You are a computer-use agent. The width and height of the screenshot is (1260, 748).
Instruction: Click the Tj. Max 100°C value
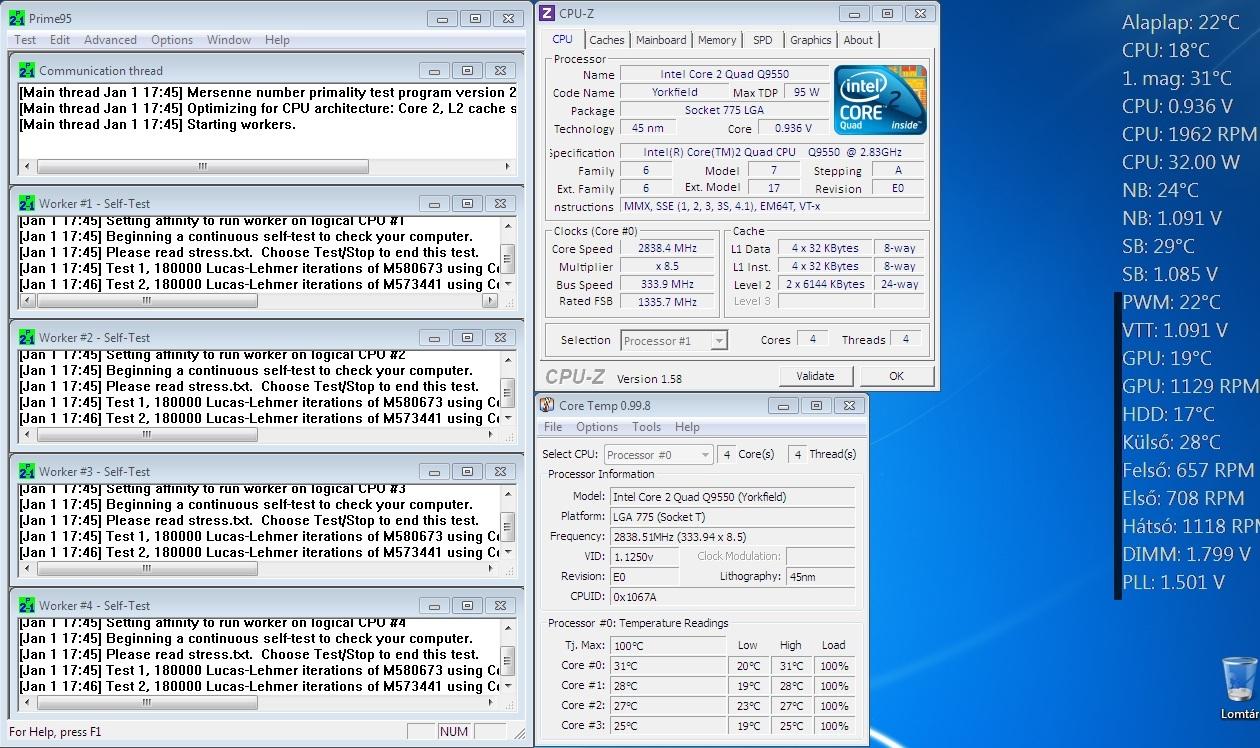coord(667,645)
